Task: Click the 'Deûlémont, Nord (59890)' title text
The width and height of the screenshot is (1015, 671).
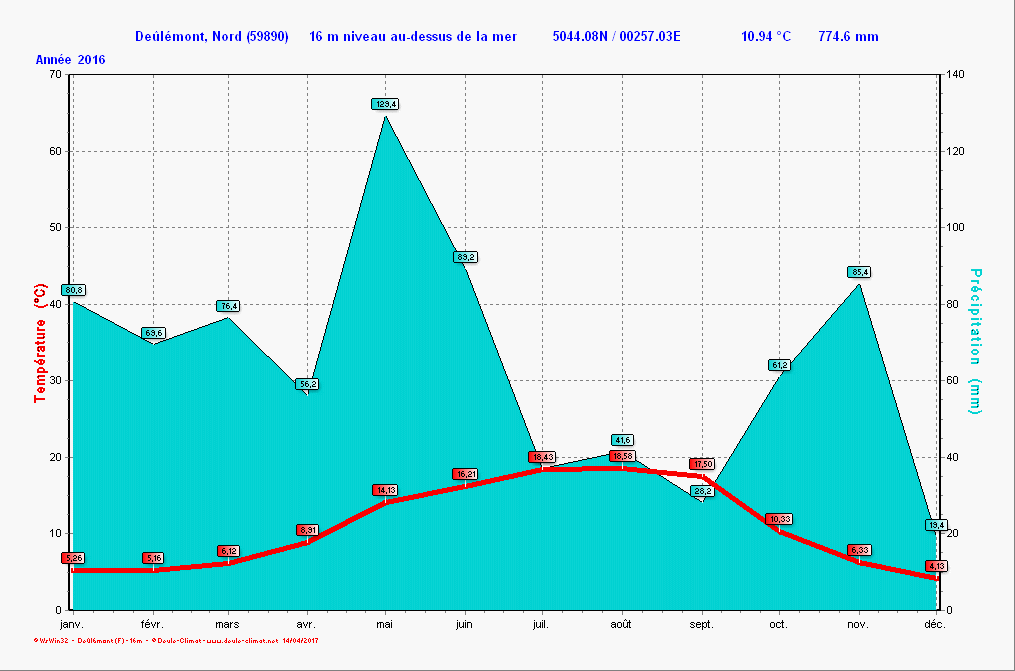Action: point(212,37)
